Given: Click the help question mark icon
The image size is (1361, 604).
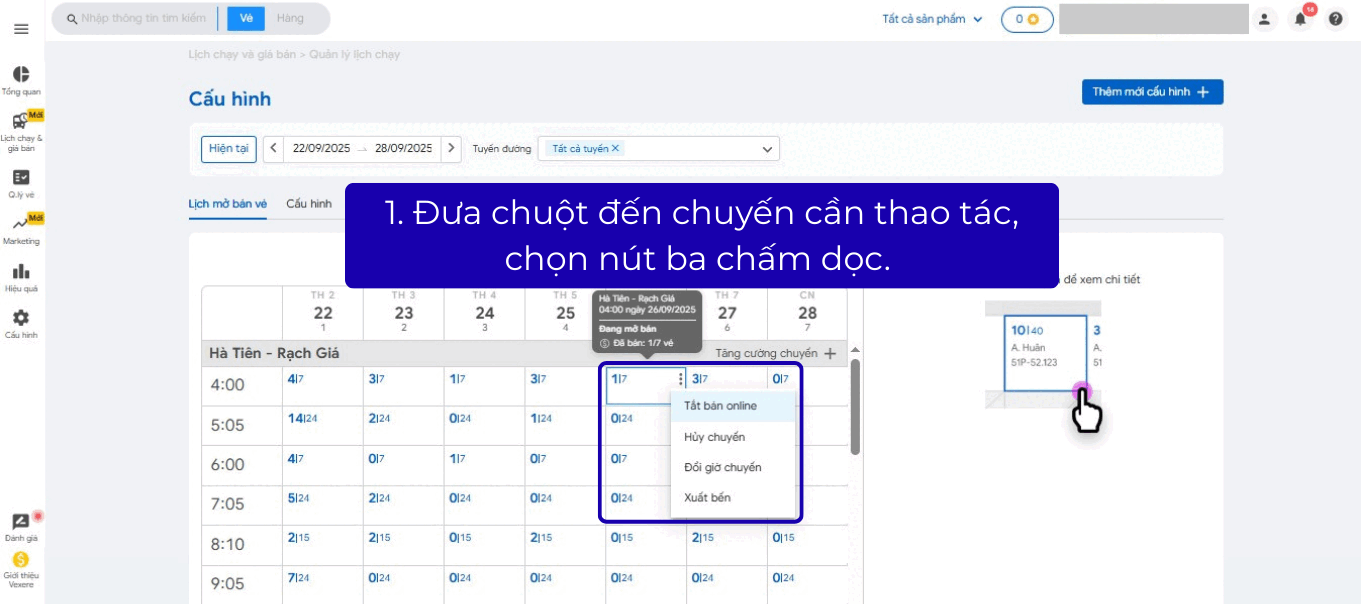Looking at the screenshot, I should 1335,19.
